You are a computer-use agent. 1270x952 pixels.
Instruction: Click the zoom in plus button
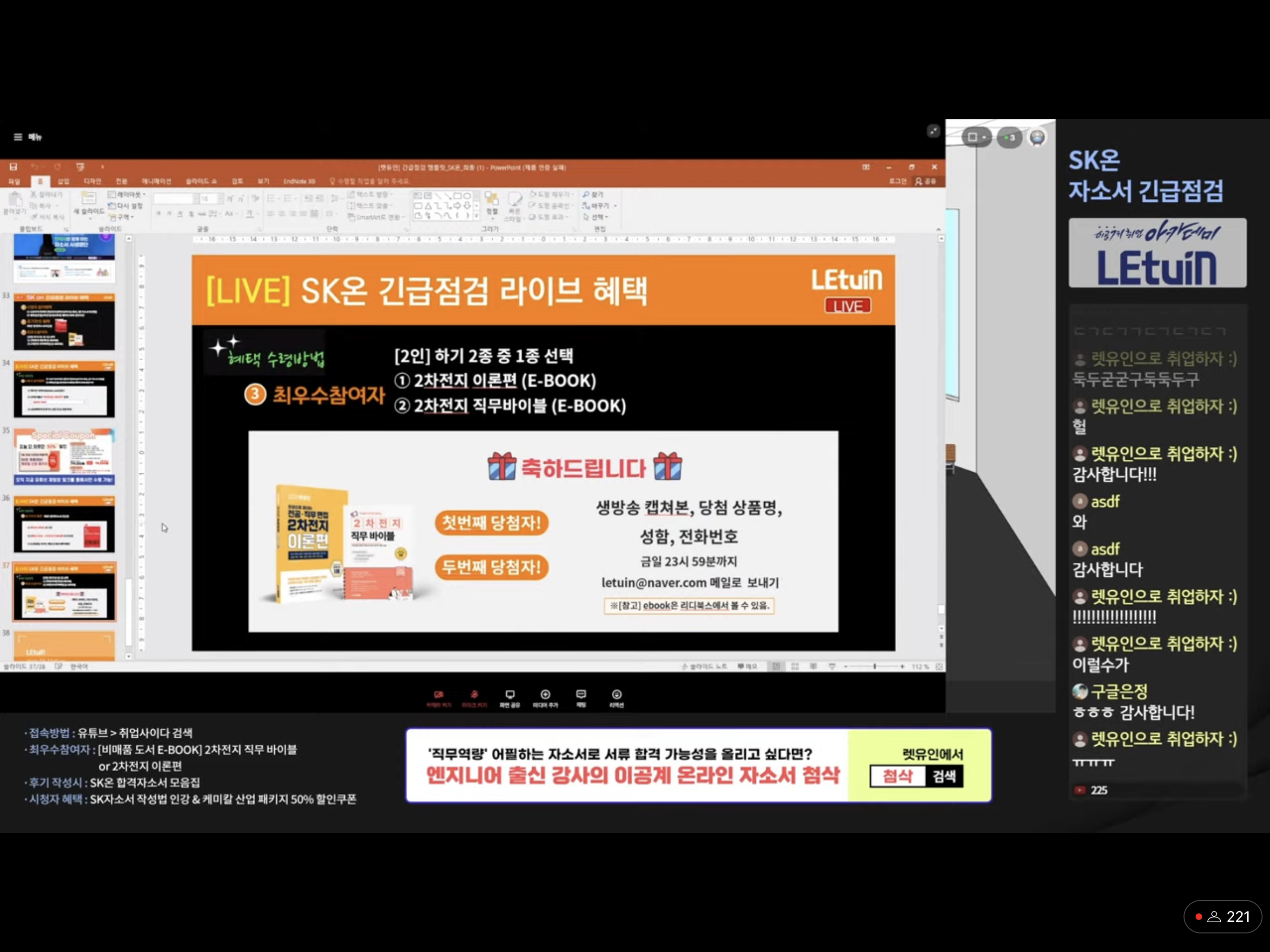(903, 667)
